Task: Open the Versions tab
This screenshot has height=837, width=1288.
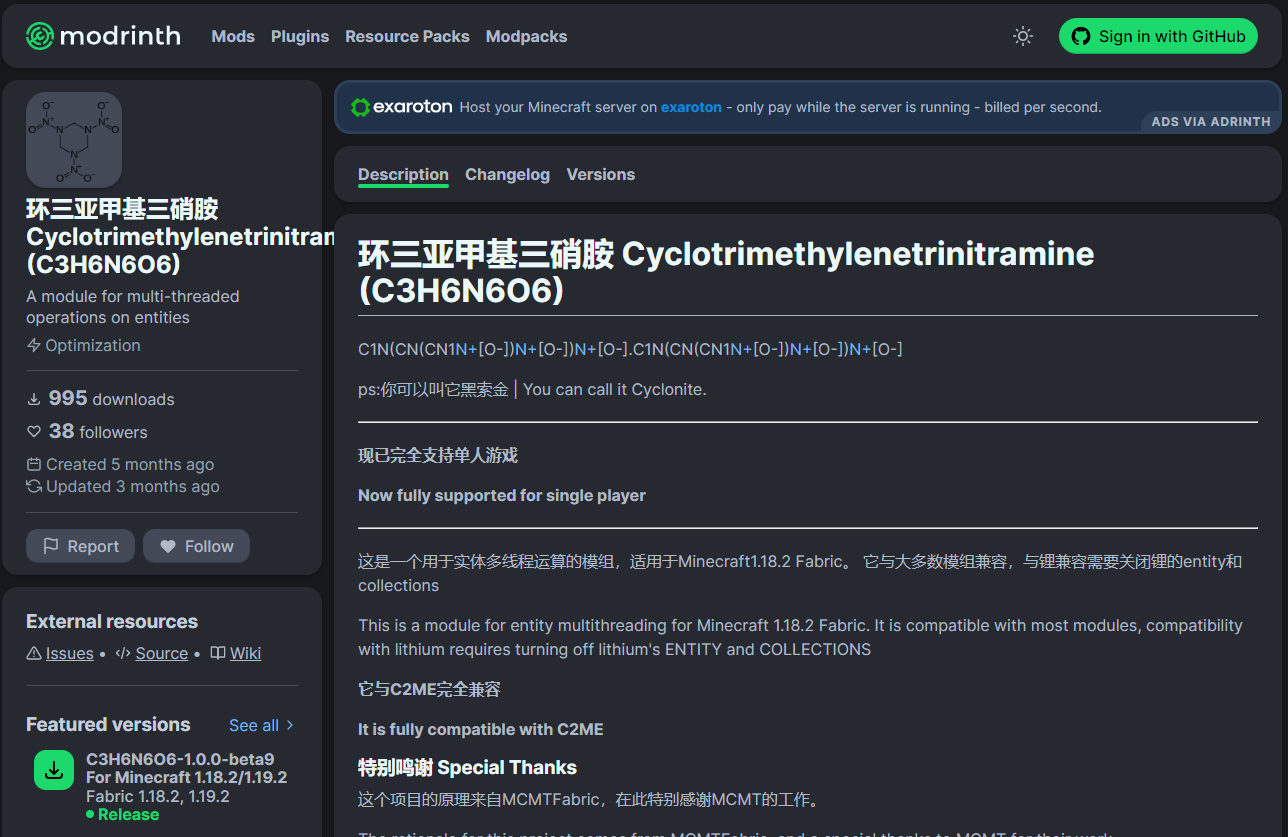Action: pyautogui.click(x=600, y=174)
